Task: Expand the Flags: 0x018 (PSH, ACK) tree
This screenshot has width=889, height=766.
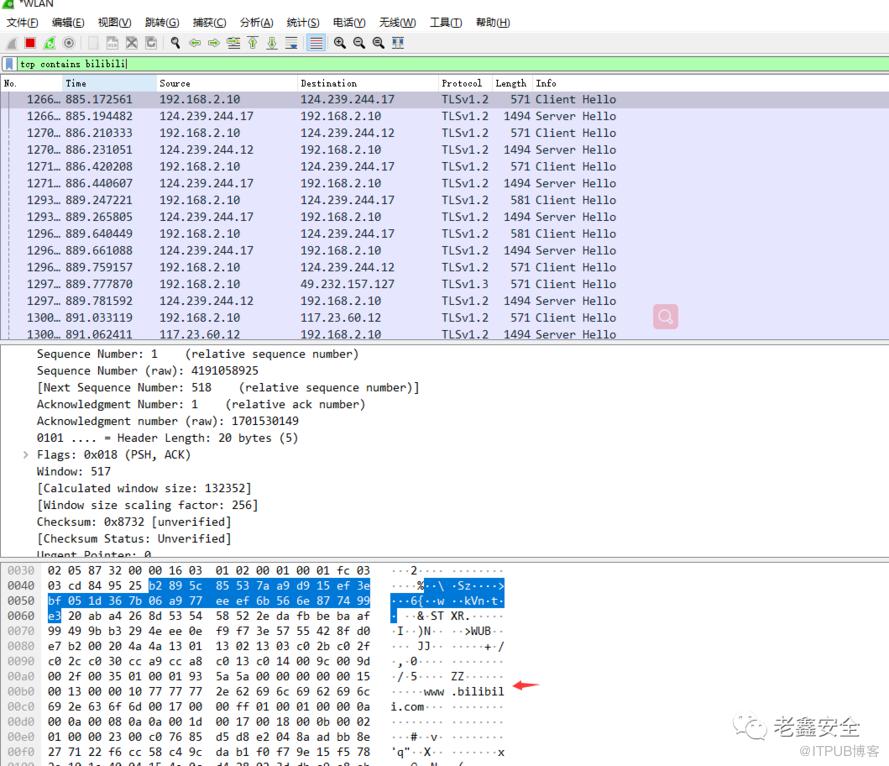Action: point(26,455)
